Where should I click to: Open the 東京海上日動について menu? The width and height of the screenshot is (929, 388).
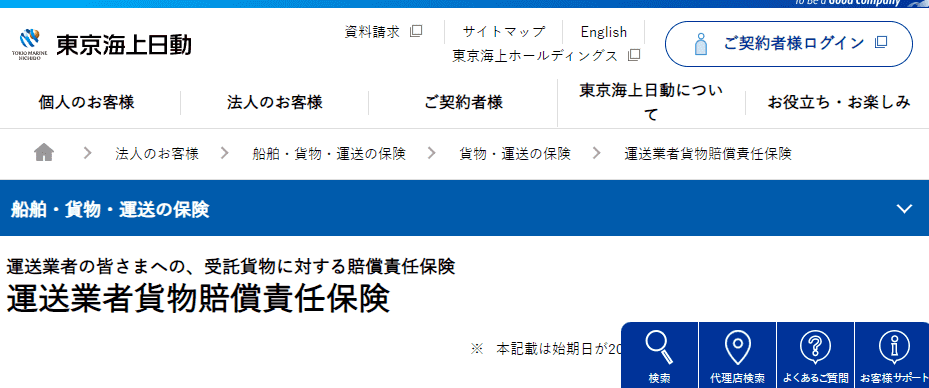(651, 102)
